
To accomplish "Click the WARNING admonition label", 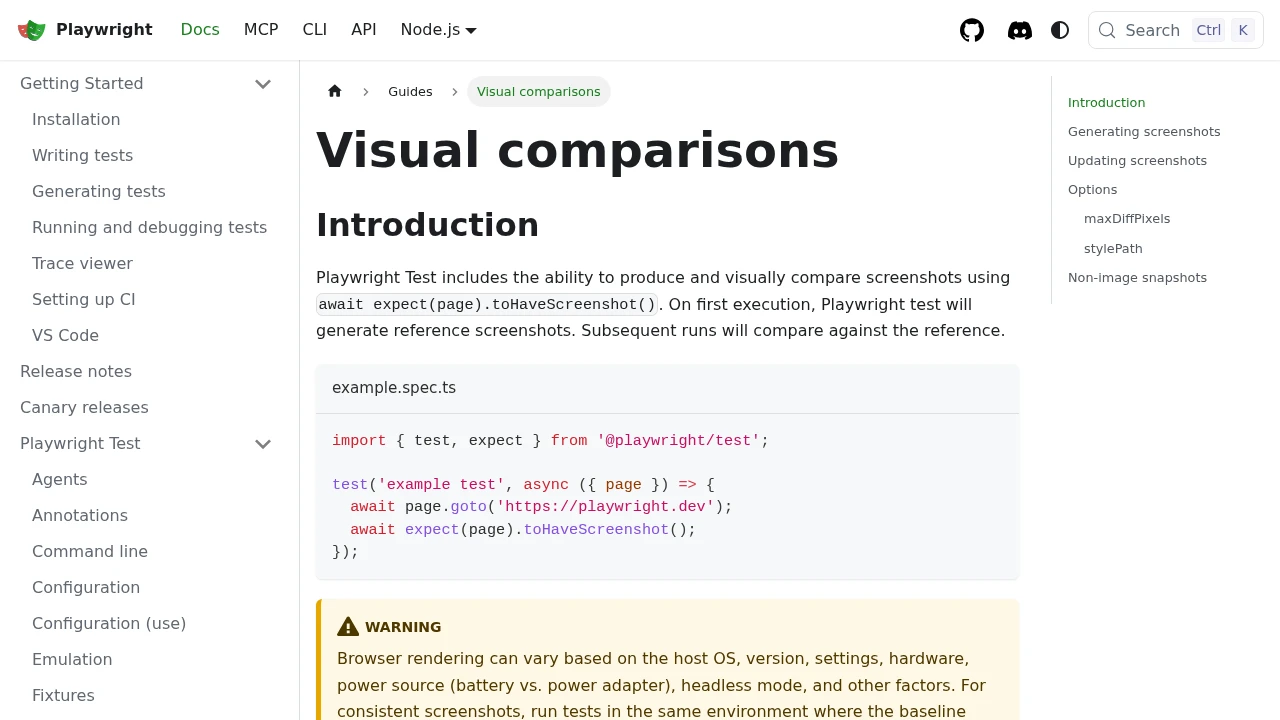I will tap(403, 627).
